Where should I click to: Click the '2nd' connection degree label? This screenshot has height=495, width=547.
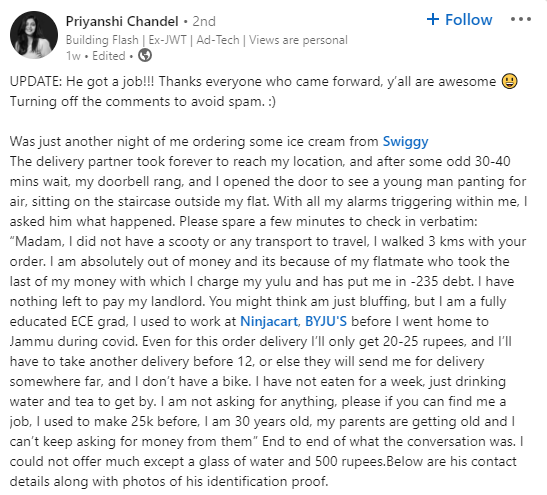pyautogui.click(x=204, y=22)
